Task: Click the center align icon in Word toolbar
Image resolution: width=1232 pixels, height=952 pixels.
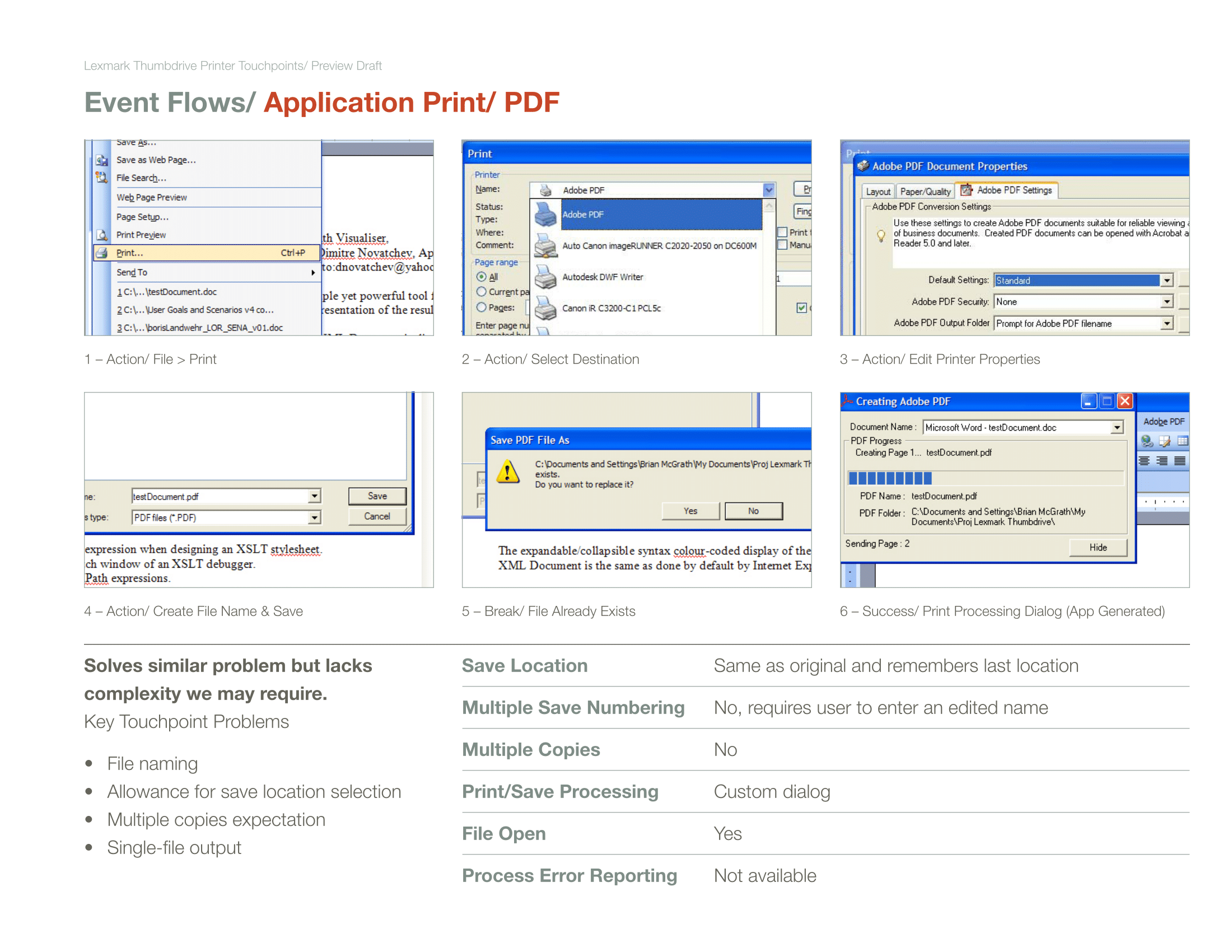Action: [1144, 461]
